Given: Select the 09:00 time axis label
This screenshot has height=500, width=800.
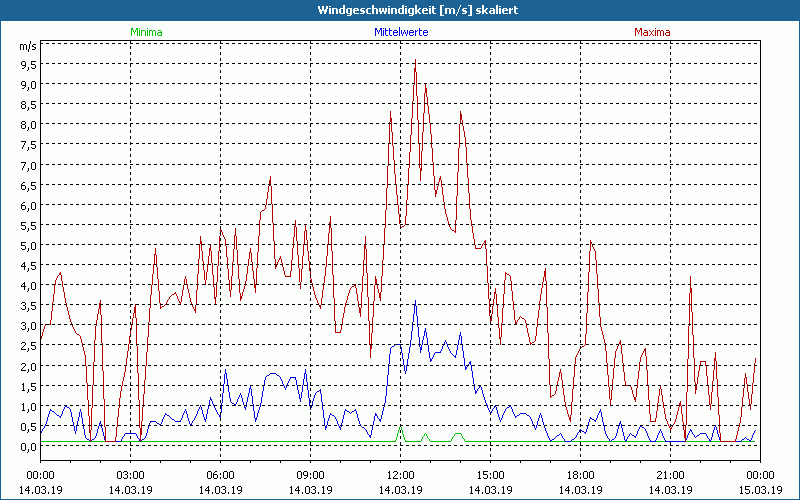Looking at the screenshot, I should 310,475.
